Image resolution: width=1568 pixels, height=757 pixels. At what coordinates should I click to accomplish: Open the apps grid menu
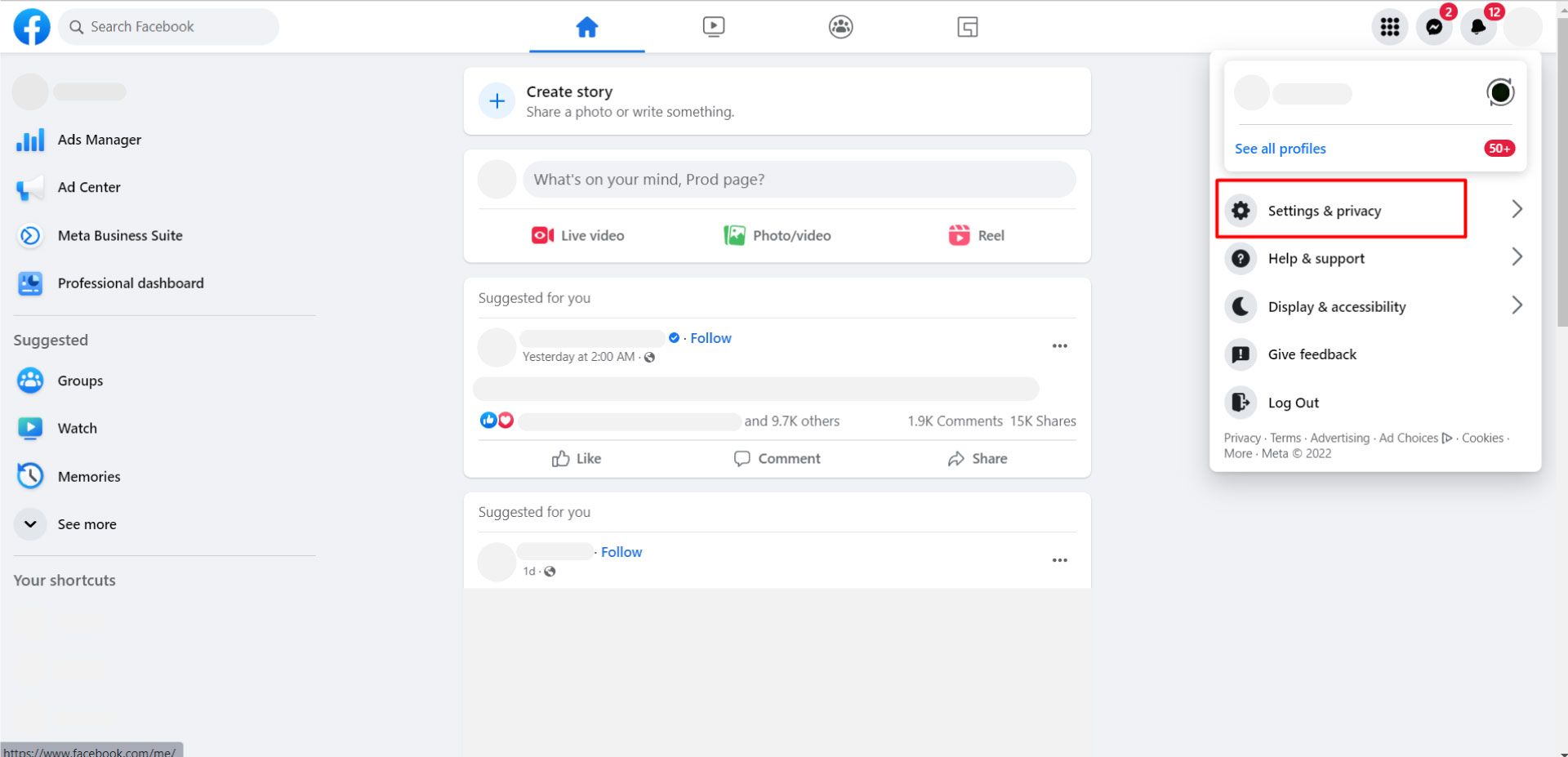pos(1390,27)
